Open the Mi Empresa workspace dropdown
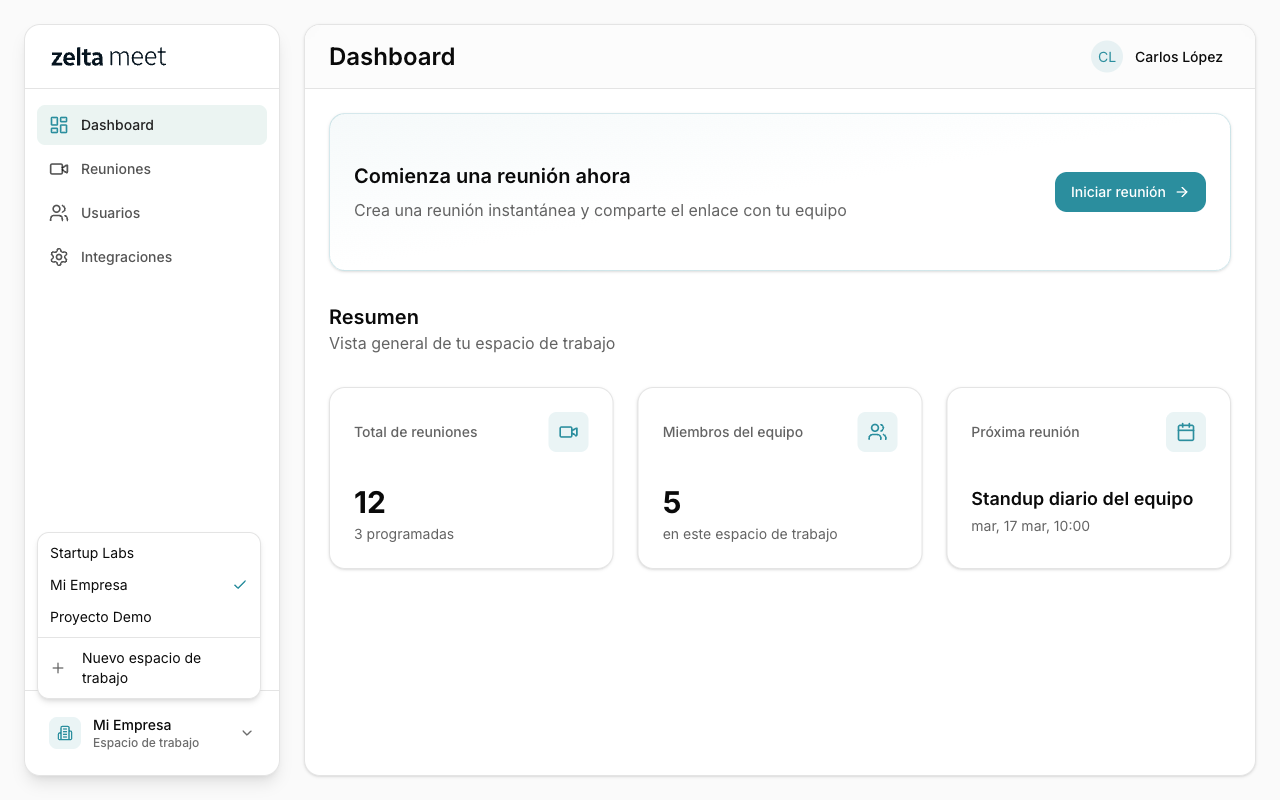The width and height of the screenshot is (1280, 800). 150,732
